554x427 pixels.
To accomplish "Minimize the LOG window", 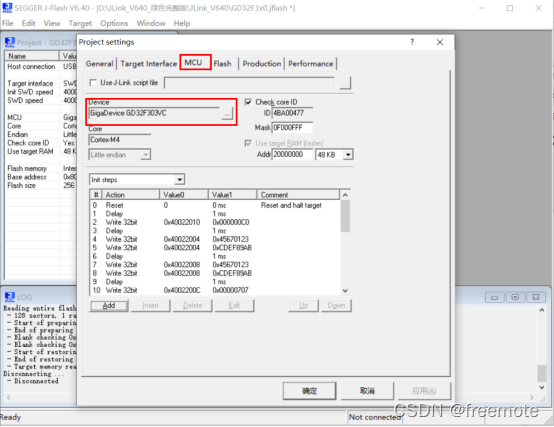I will [x=495, y=297].
